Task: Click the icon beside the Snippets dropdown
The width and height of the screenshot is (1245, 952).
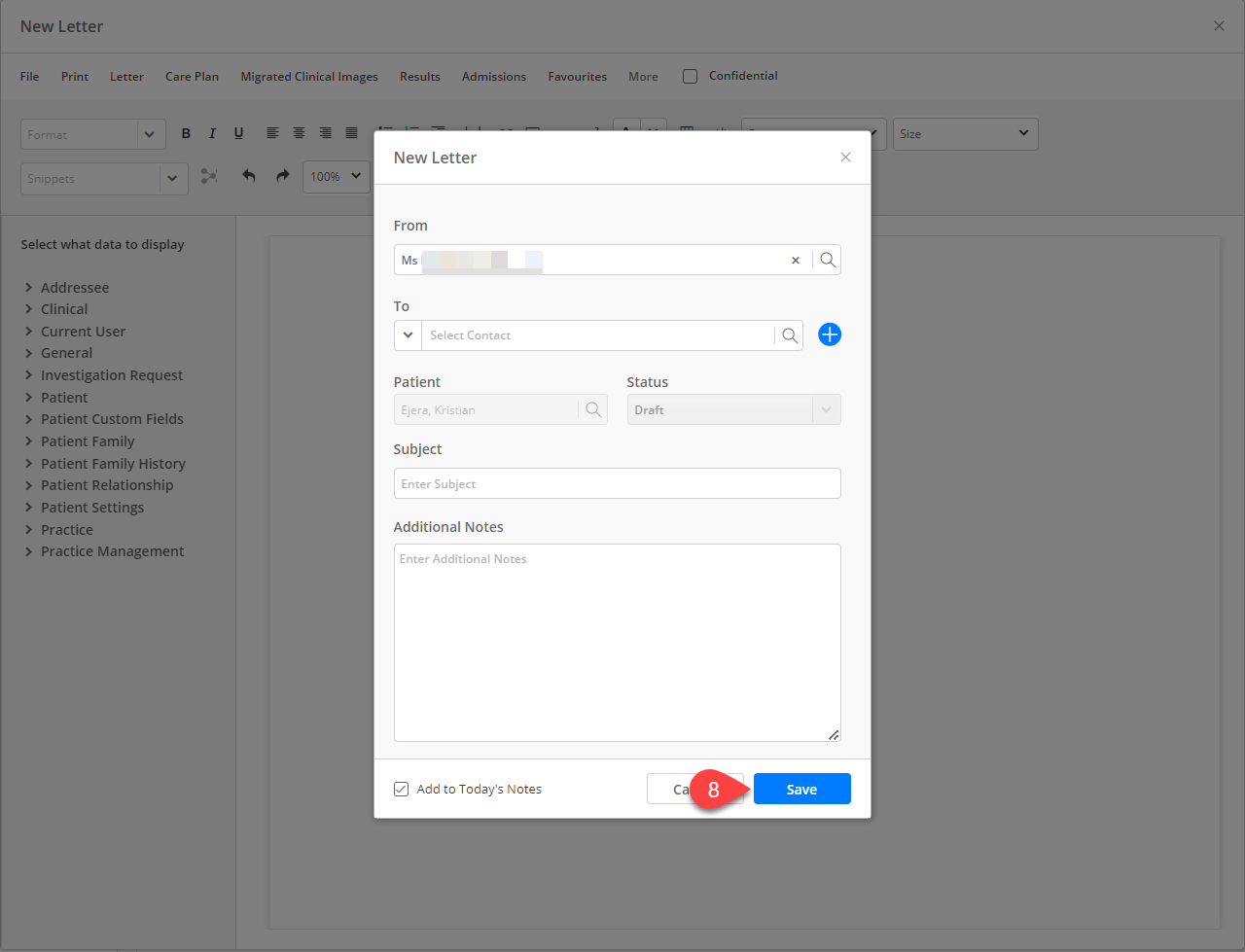Action: click(x=209, y=176)
